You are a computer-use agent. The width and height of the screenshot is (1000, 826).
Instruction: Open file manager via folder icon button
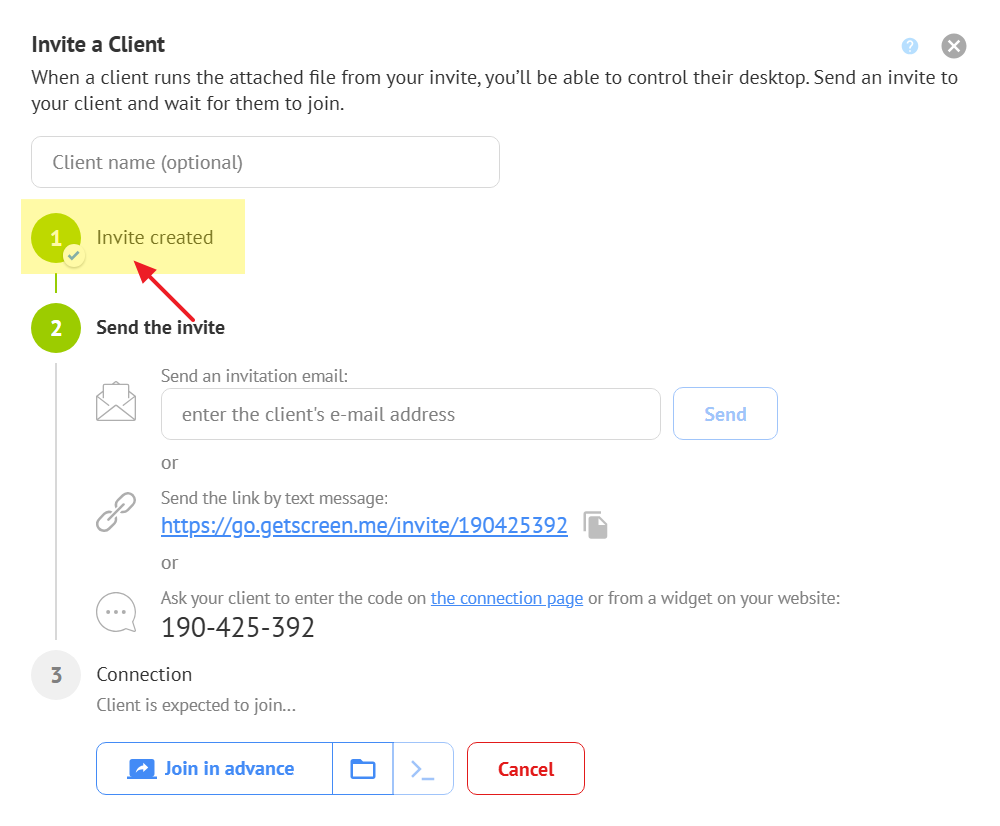pyautogui.click(x=363, y=769)
